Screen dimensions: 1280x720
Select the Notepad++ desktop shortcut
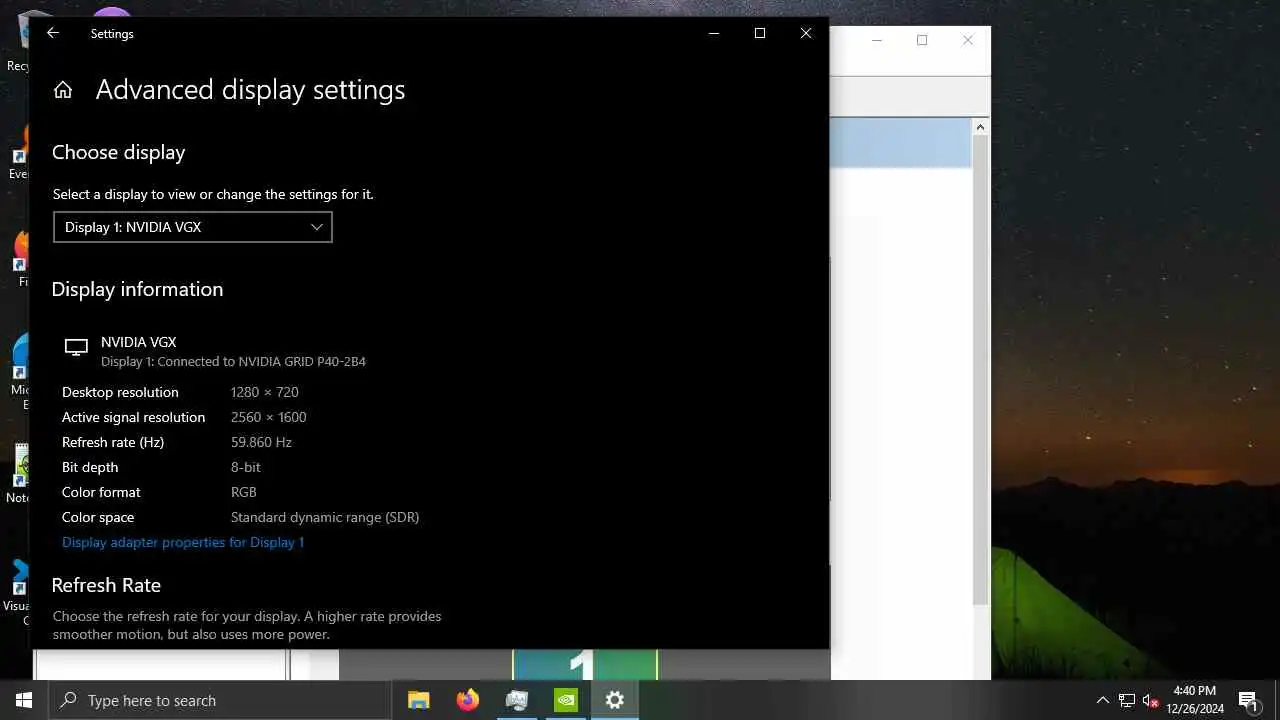18,473
